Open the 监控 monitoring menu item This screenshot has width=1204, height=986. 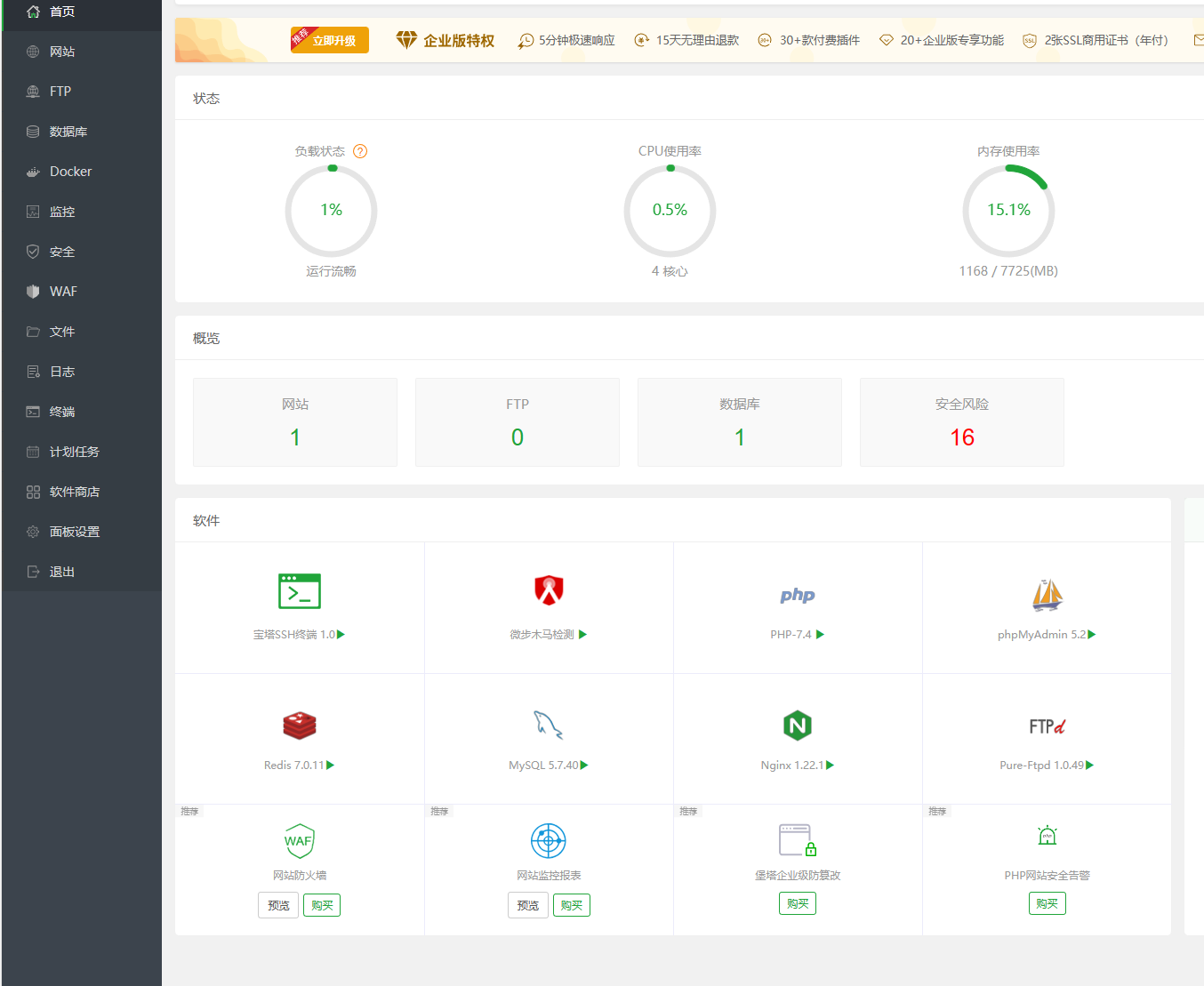point(82,212)
